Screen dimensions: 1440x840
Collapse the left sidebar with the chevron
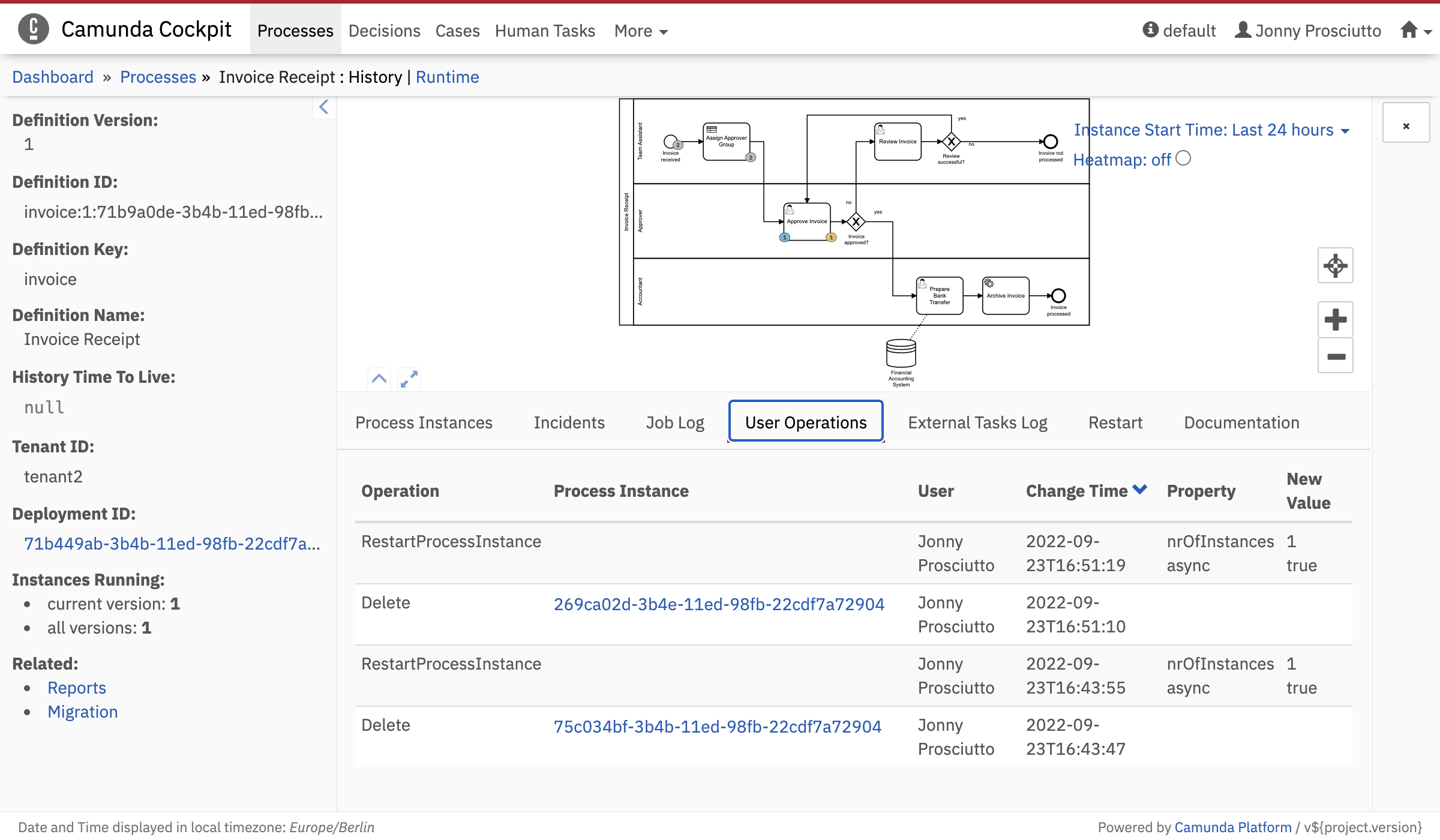(x=324, y=107)
